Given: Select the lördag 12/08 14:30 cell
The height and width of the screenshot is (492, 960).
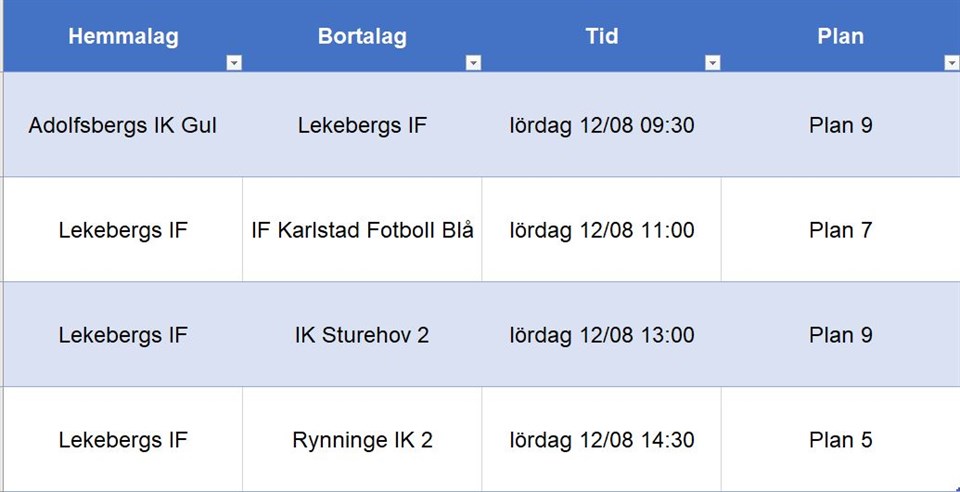Looking at the screenshot, I should point(601,439).
